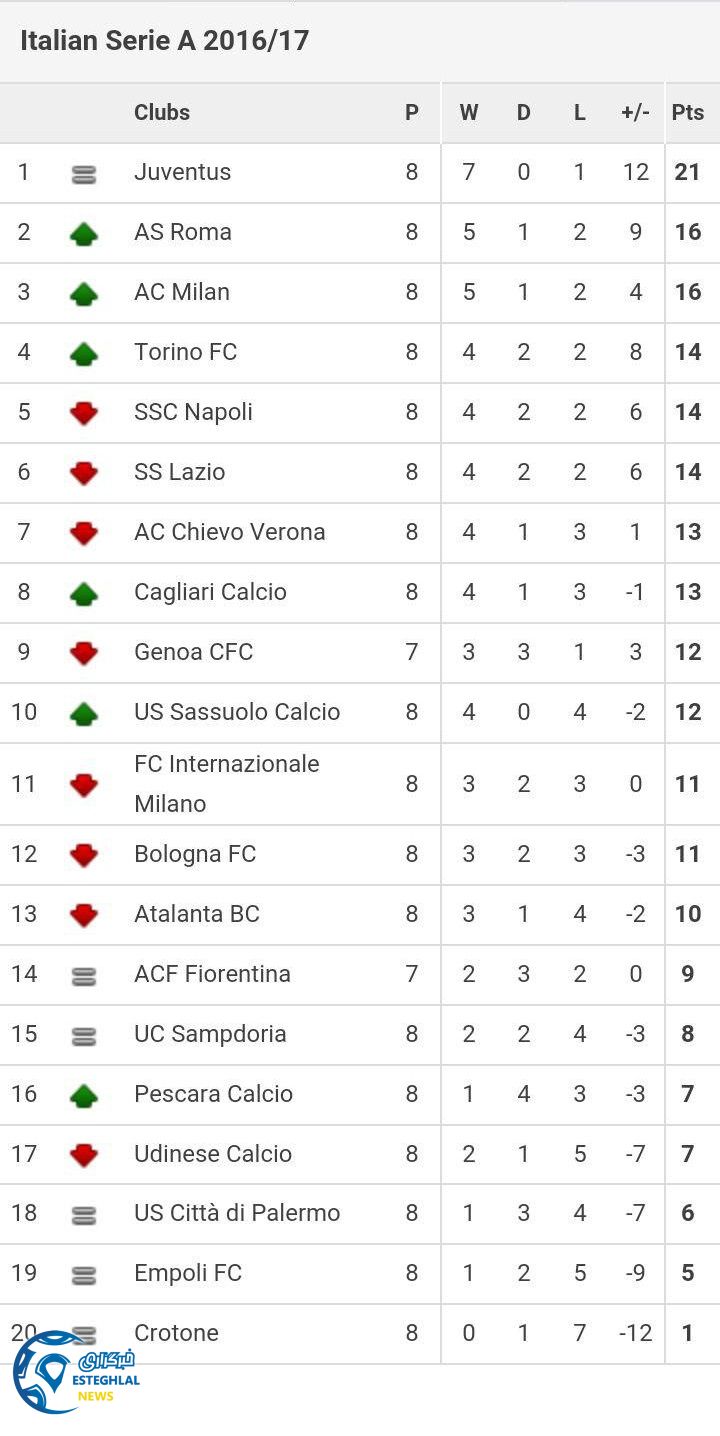Click the FC Internazionale Milano club name
Viewport: 720px width, 1436px height.
[x=226, y=783]
